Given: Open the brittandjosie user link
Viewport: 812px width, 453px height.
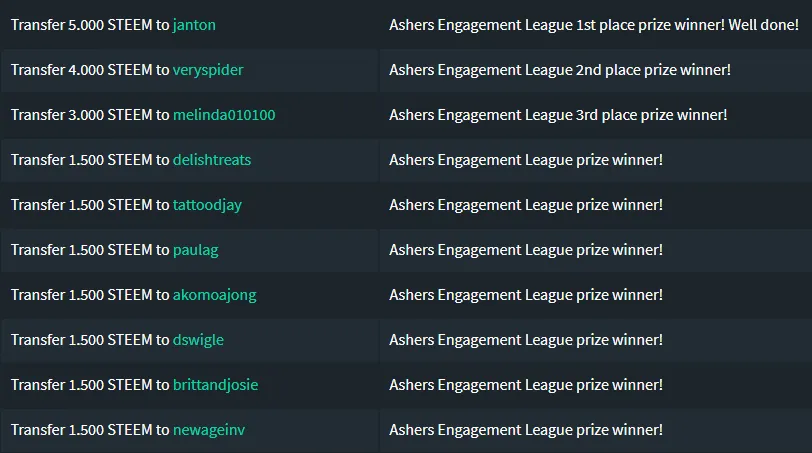Looking at the screenshot, I should [215, 385].
